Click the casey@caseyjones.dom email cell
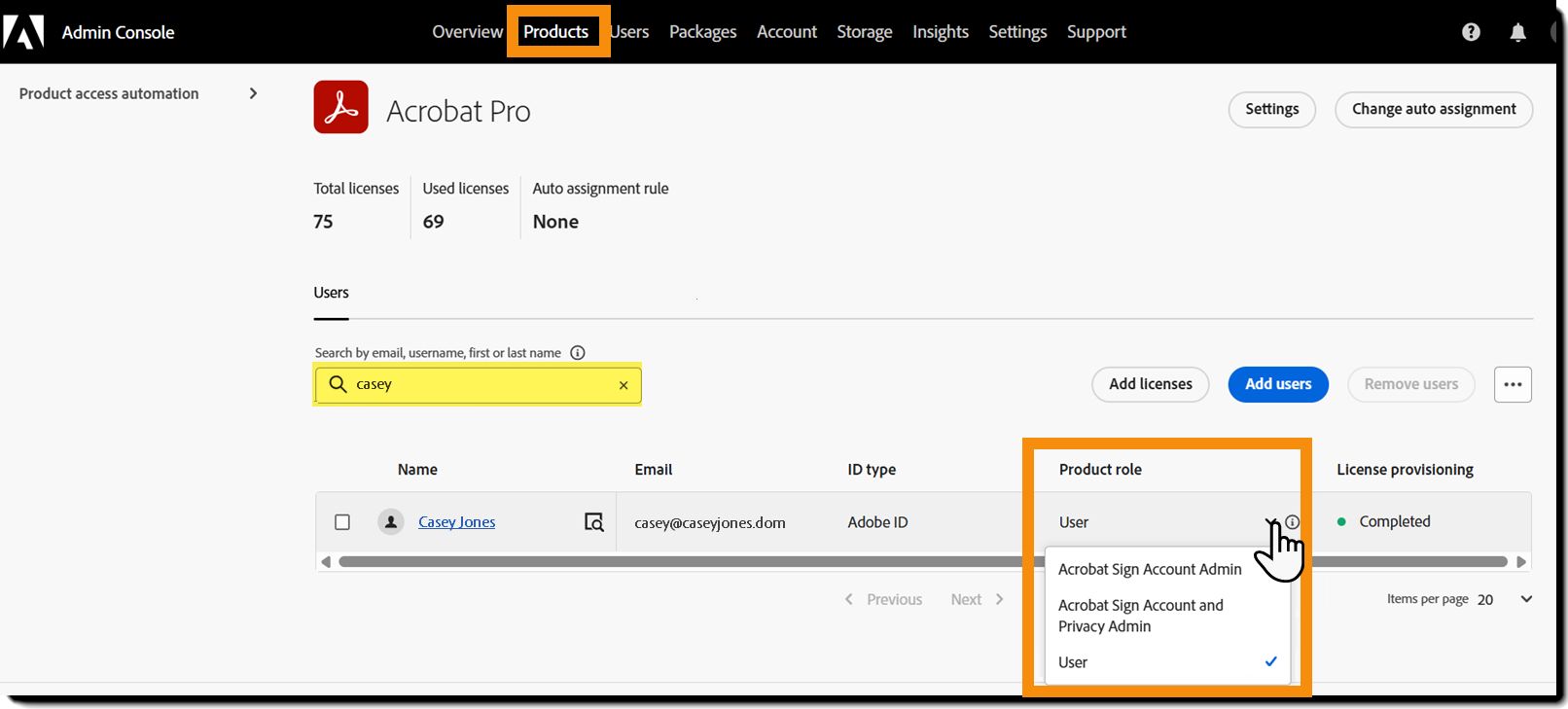Viewport: 1568px width, 709px height. point(710,522)
